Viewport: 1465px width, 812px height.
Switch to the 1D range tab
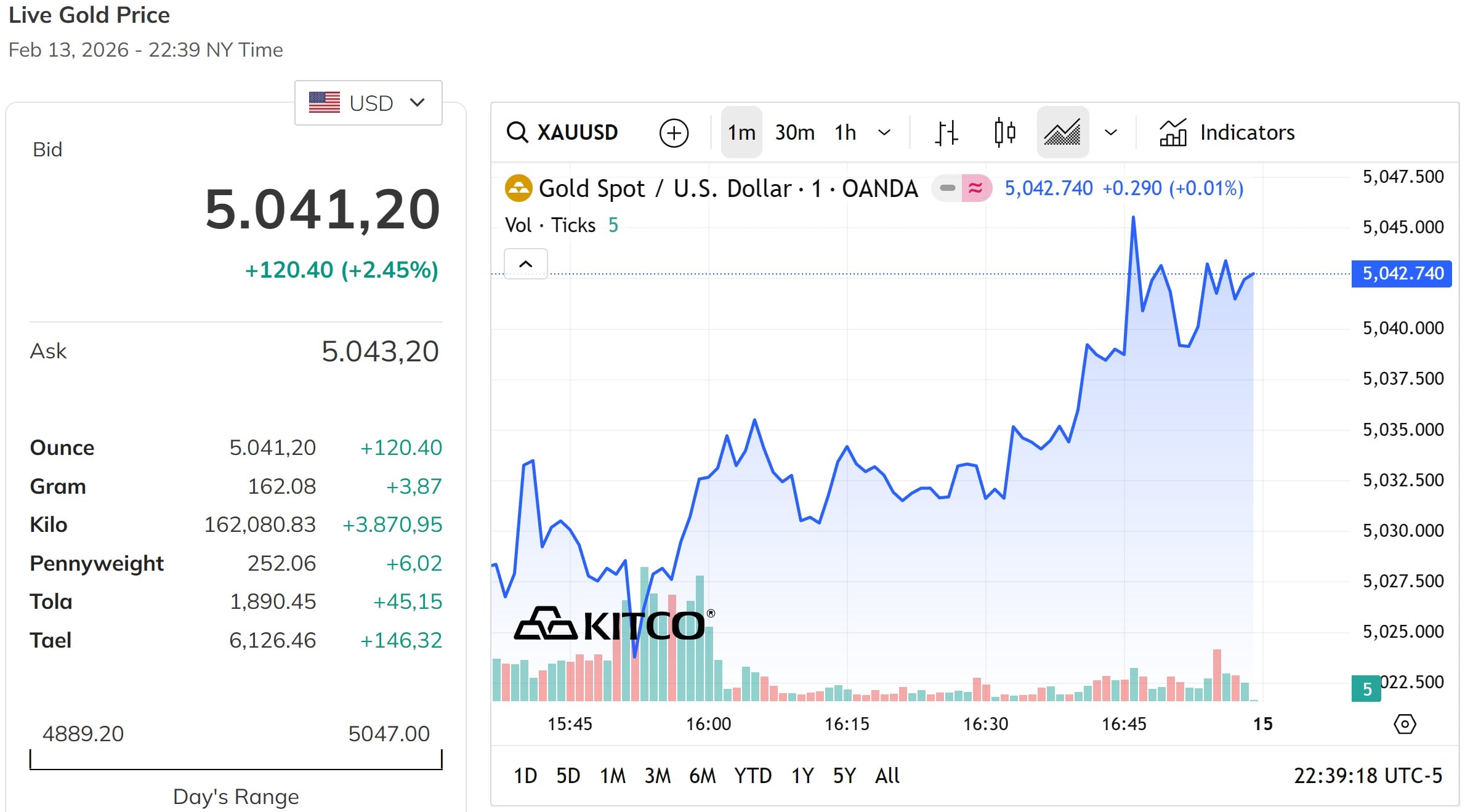tap(526, 776)
